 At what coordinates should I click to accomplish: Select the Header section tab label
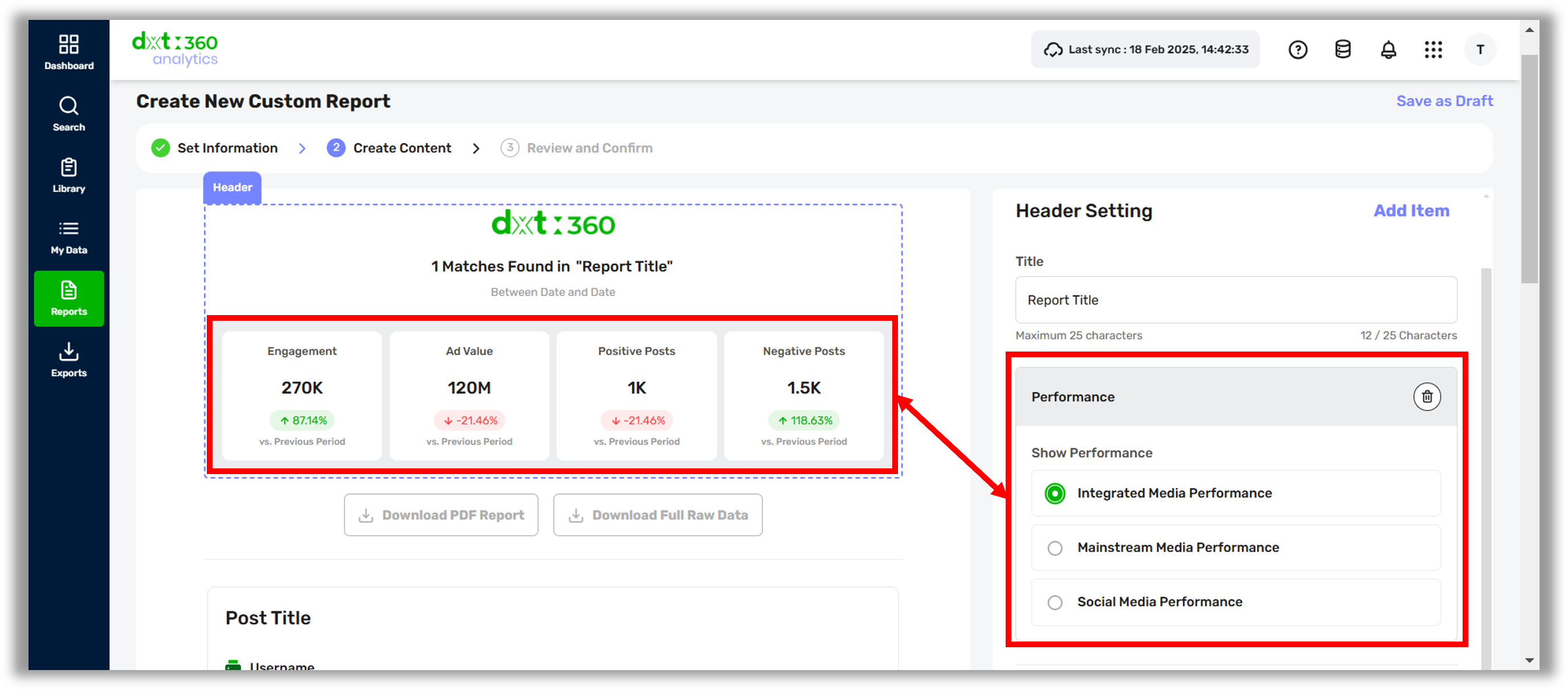232,187
